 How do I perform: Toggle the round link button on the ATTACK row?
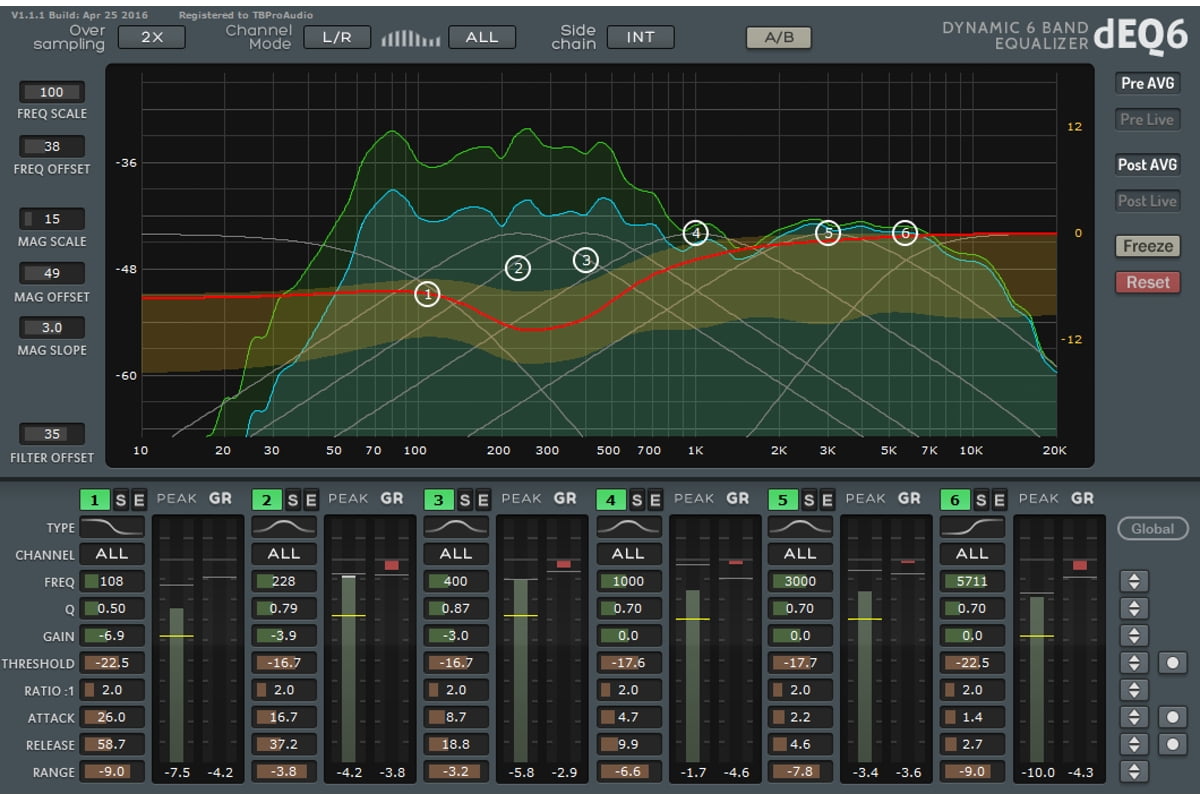1172,717
